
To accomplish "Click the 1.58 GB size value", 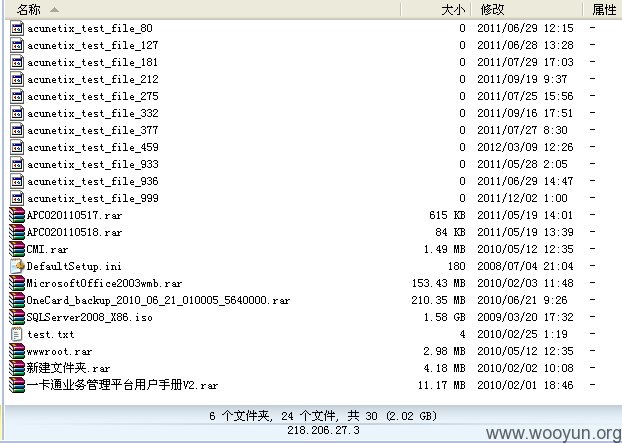I will 445,317.
